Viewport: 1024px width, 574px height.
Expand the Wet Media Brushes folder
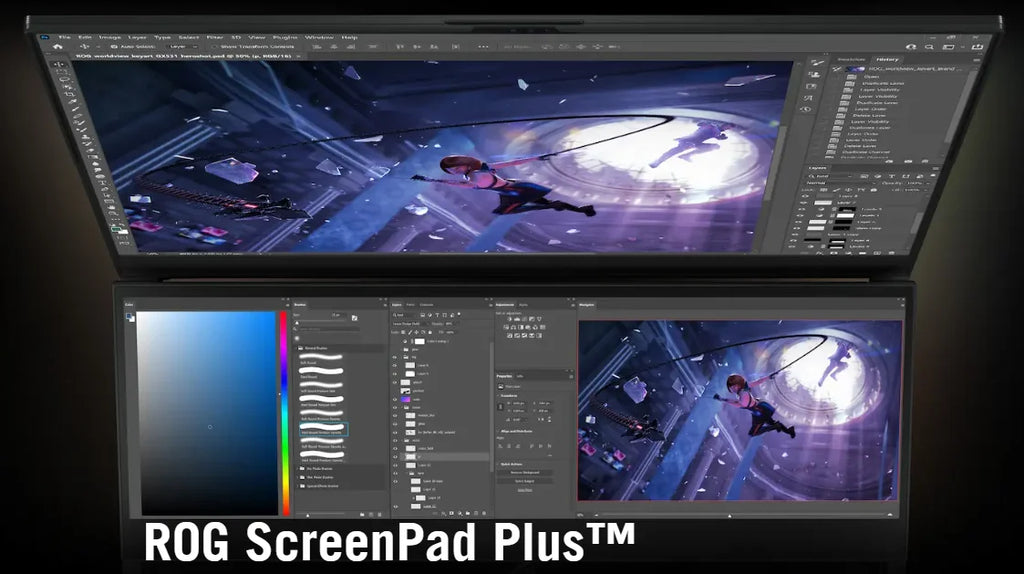(297, 477)
